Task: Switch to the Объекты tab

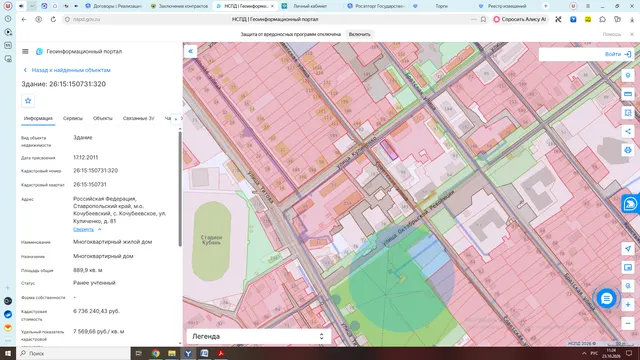Action: point(102,118)
